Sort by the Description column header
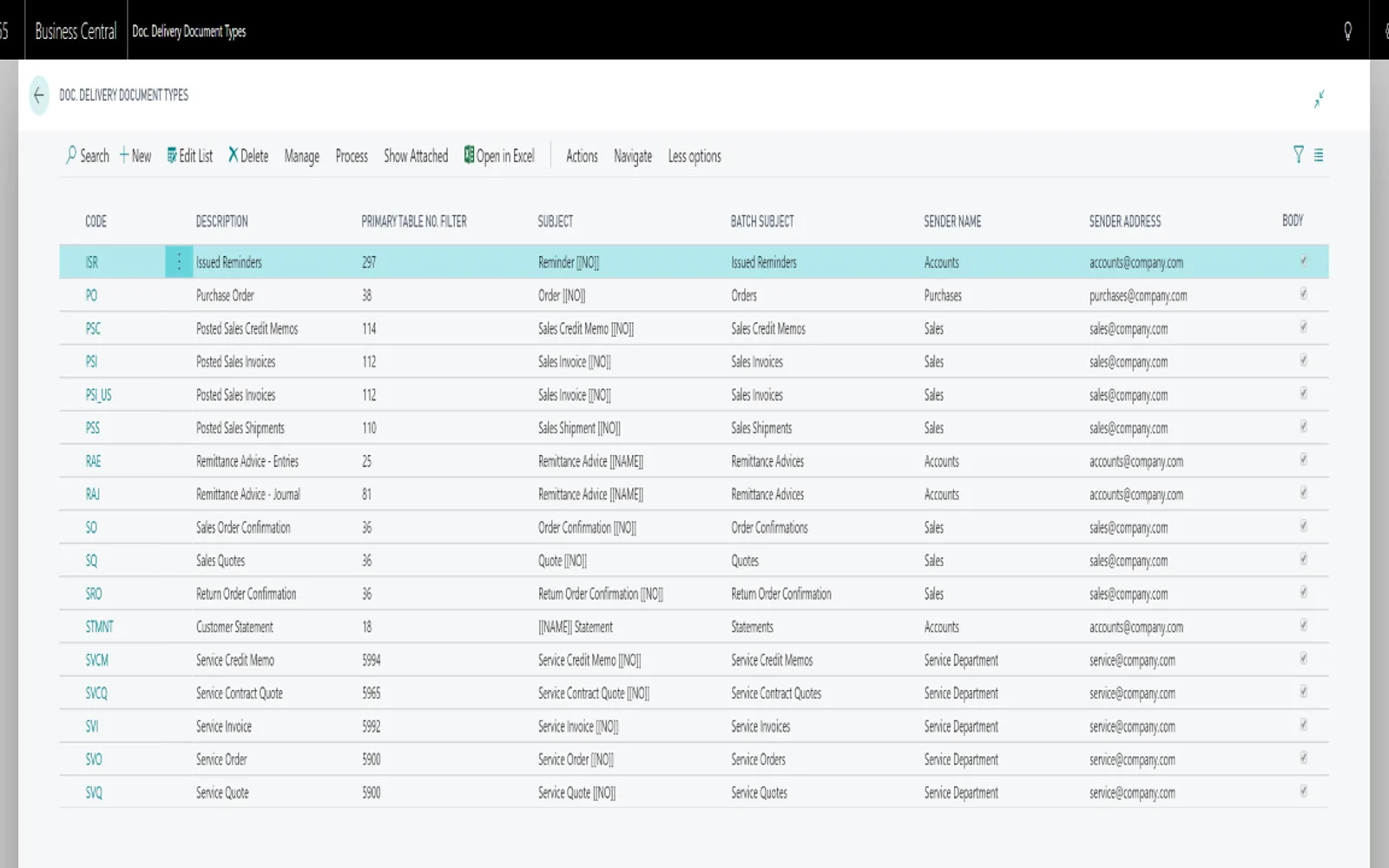The width and height of the screenshot is (1389, 868). tap(221, 221)
